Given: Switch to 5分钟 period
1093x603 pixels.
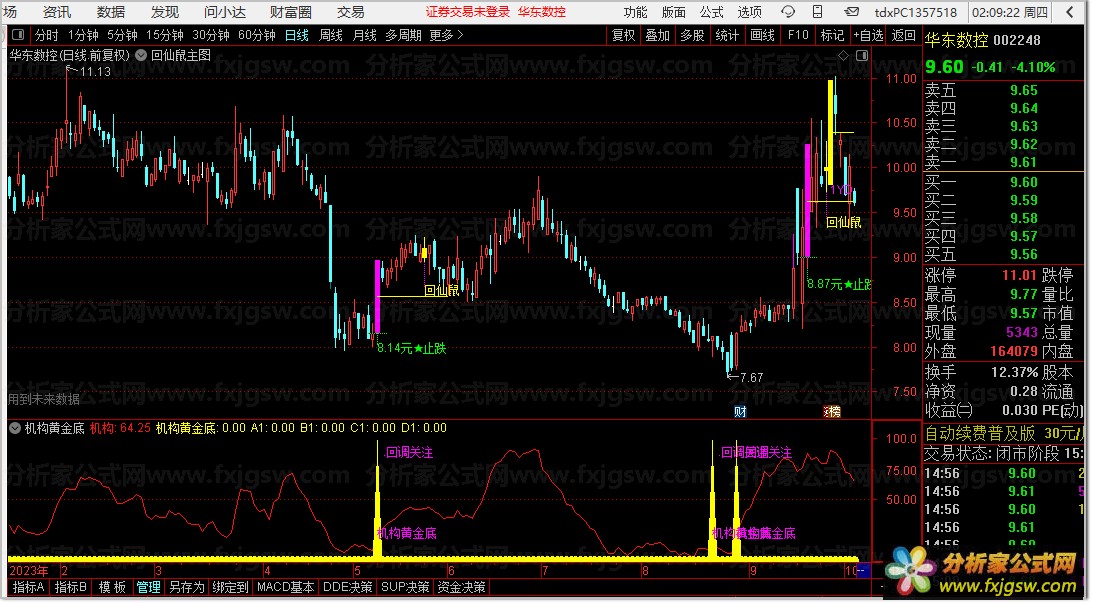Looking at the screenshot, I should 123,35.
